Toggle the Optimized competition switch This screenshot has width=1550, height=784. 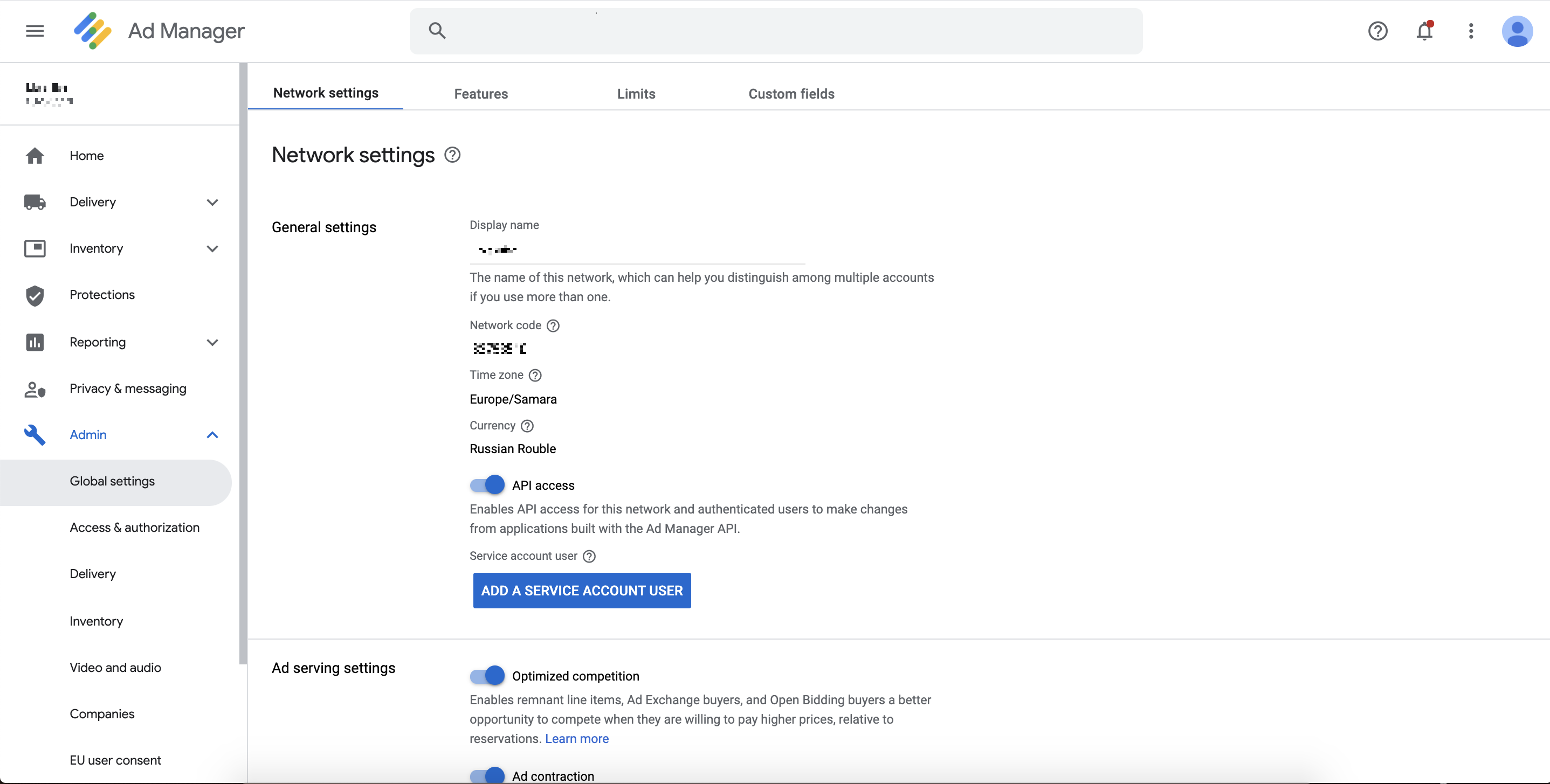[487, 675]
